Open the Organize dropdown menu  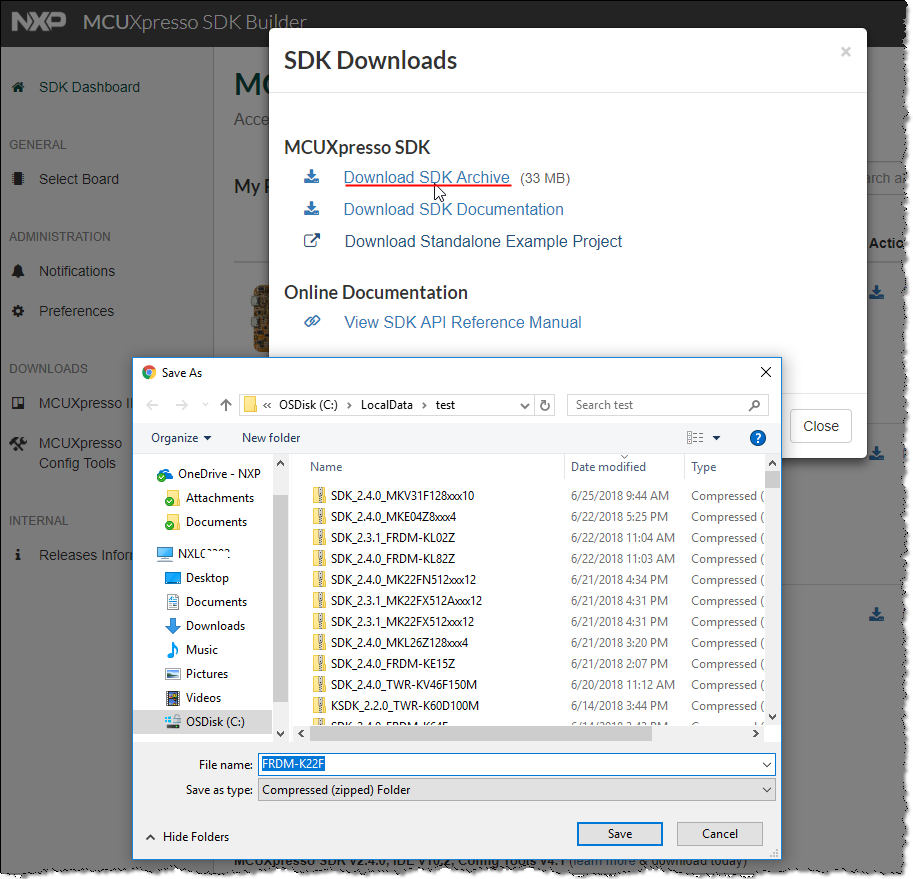click(181, 438)
